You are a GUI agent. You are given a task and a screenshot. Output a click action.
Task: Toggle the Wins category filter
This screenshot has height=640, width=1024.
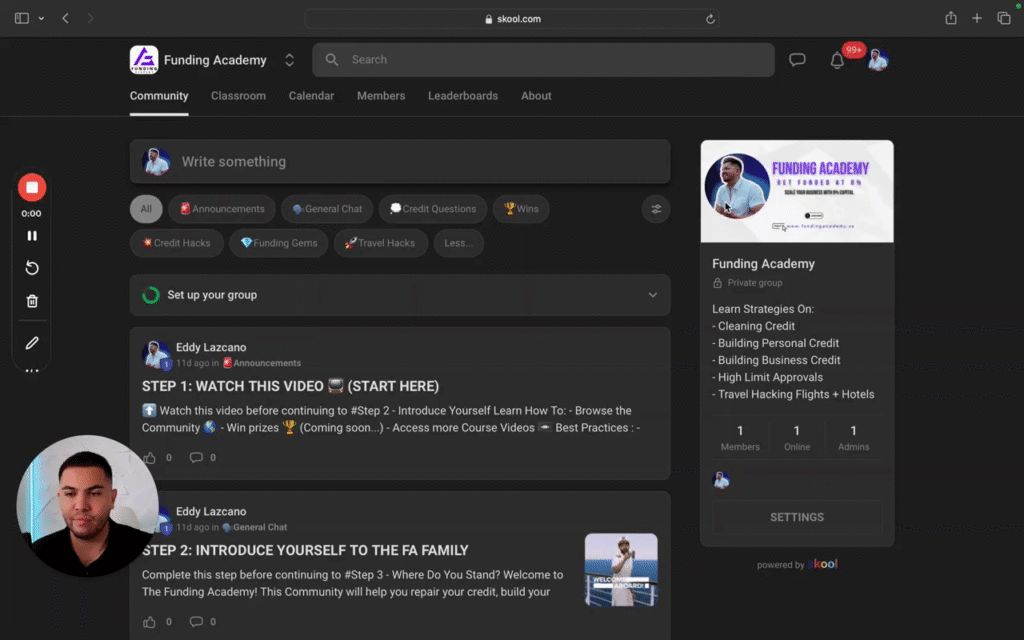tap(520, 209)
